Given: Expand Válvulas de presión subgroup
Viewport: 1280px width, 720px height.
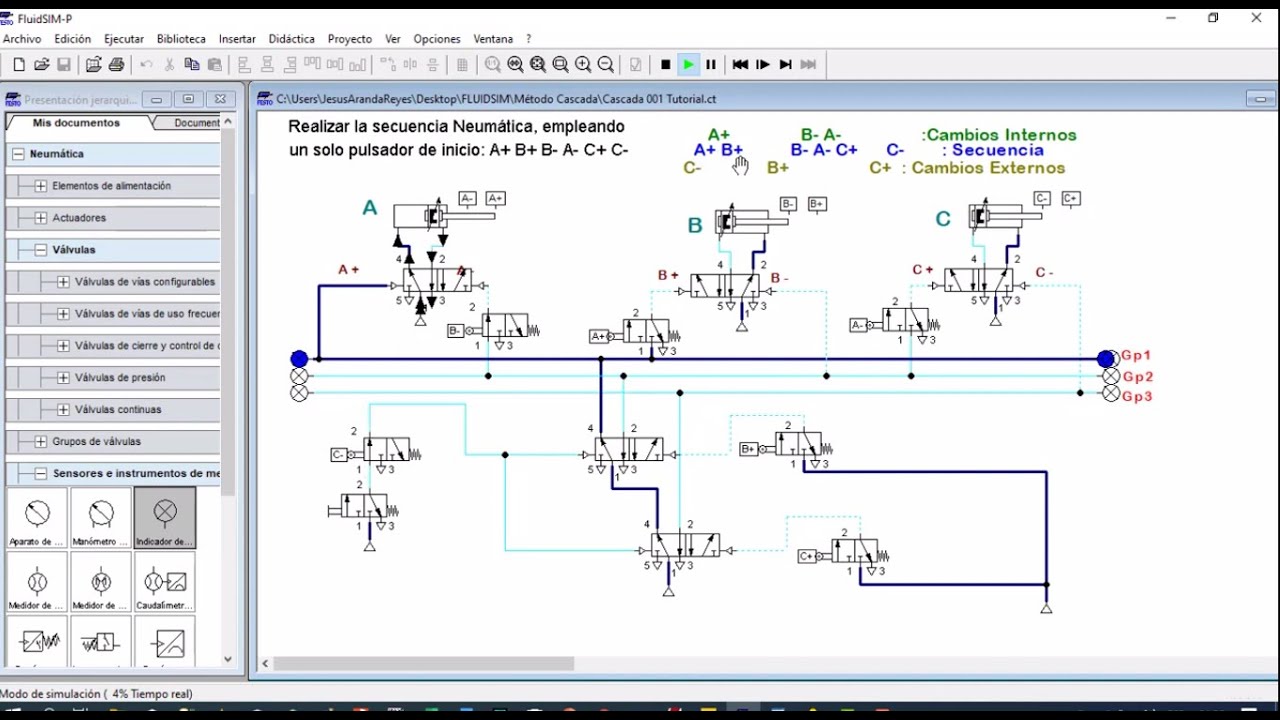Looking at the screenshot, I should [64, 378].
